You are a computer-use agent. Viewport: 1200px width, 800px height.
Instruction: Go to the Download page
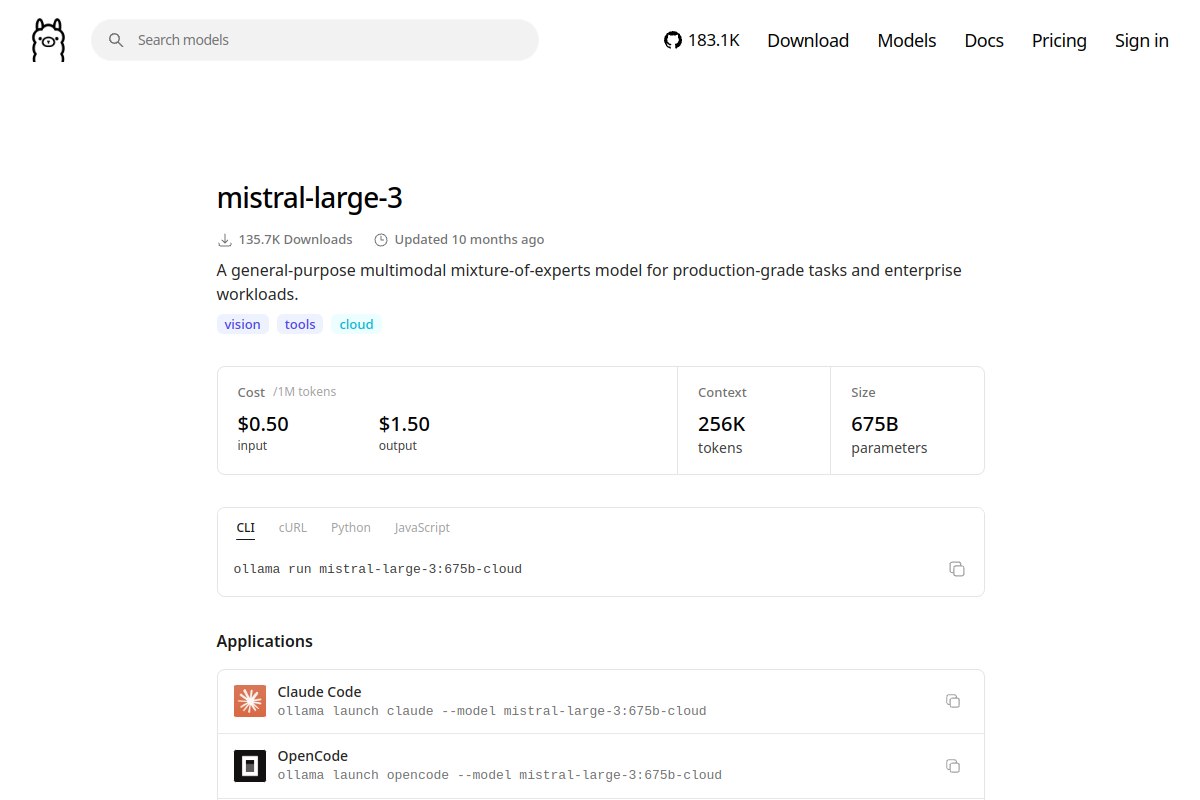[808, 40]
